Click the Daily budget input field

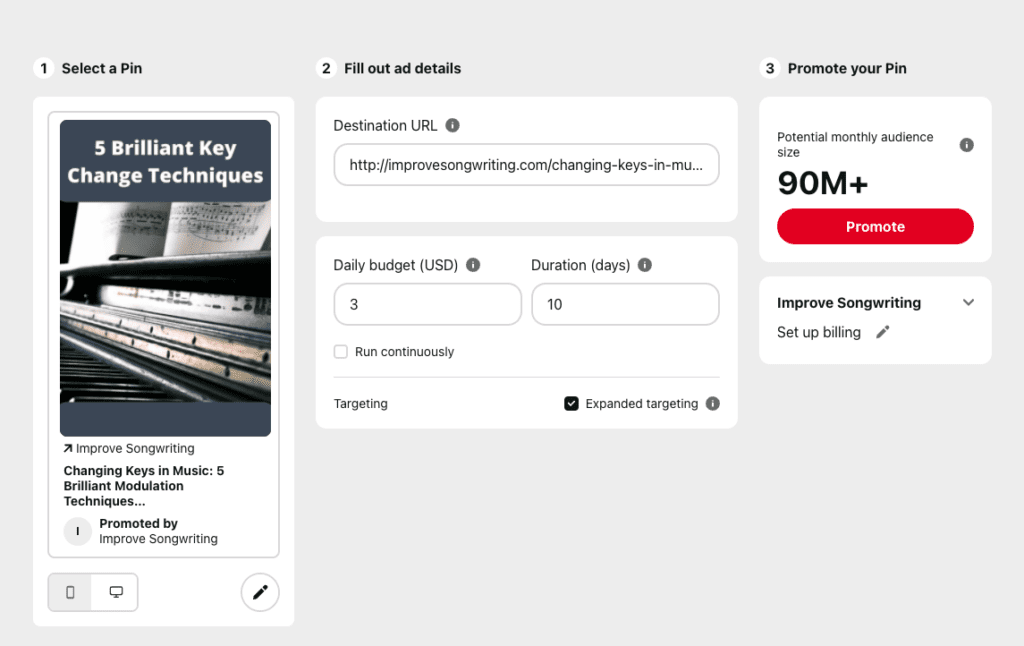tap(427, 304)
